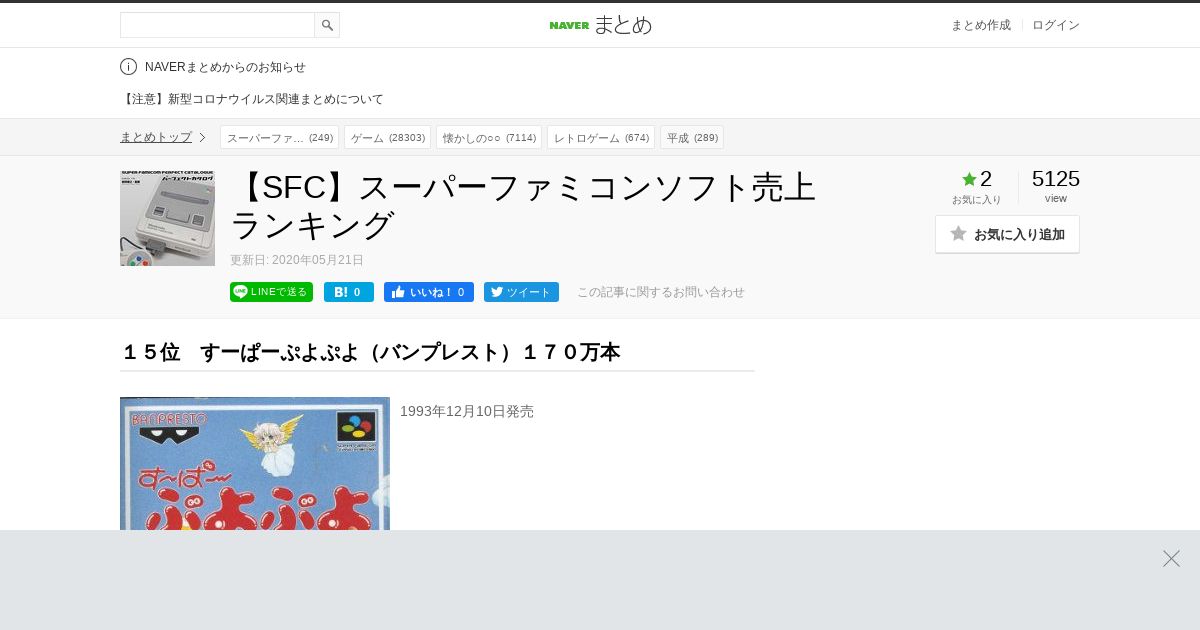Click the Hatena B! bookmark button
1200x630 pixels.
(x=349, y=292)
